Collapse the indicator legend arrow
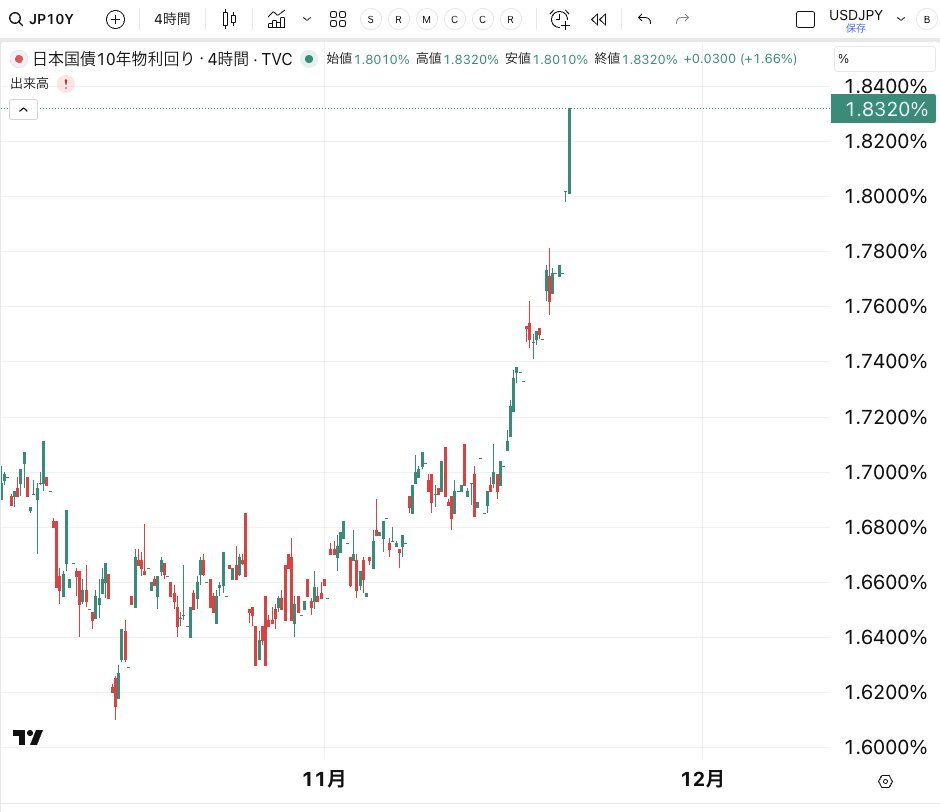 click(23, 110)
